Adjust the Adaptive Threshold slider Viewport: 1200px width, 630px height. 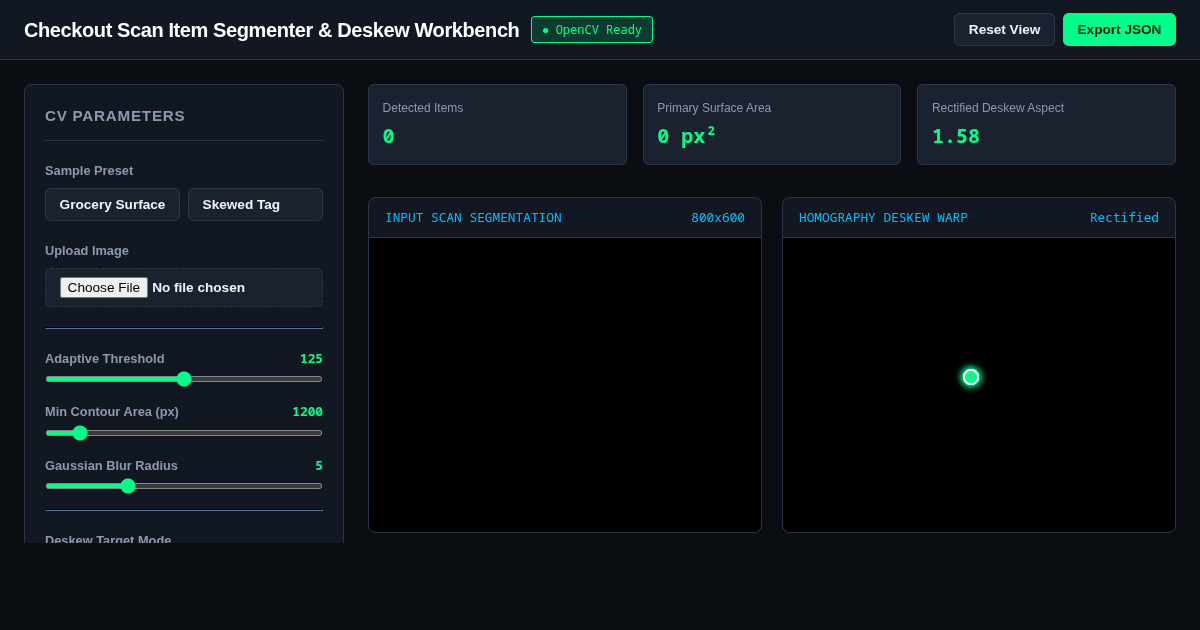pos(184,379)
